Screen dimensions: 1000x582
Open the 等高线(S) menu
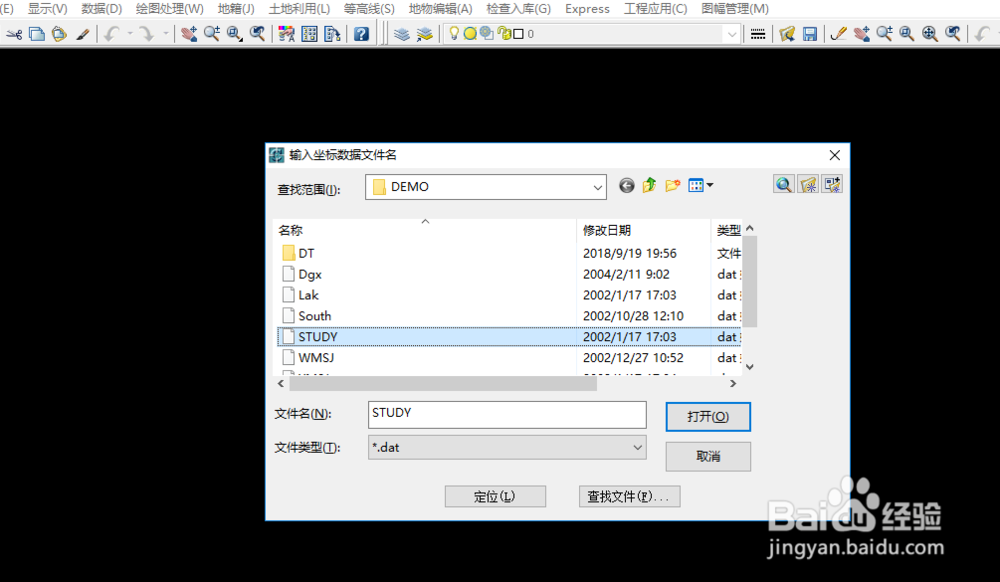pyautogui.click(x=369, y=9)
